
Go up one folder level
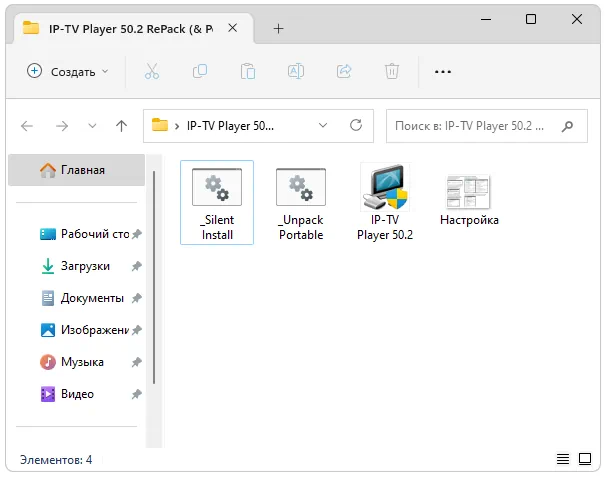point(122,126)
